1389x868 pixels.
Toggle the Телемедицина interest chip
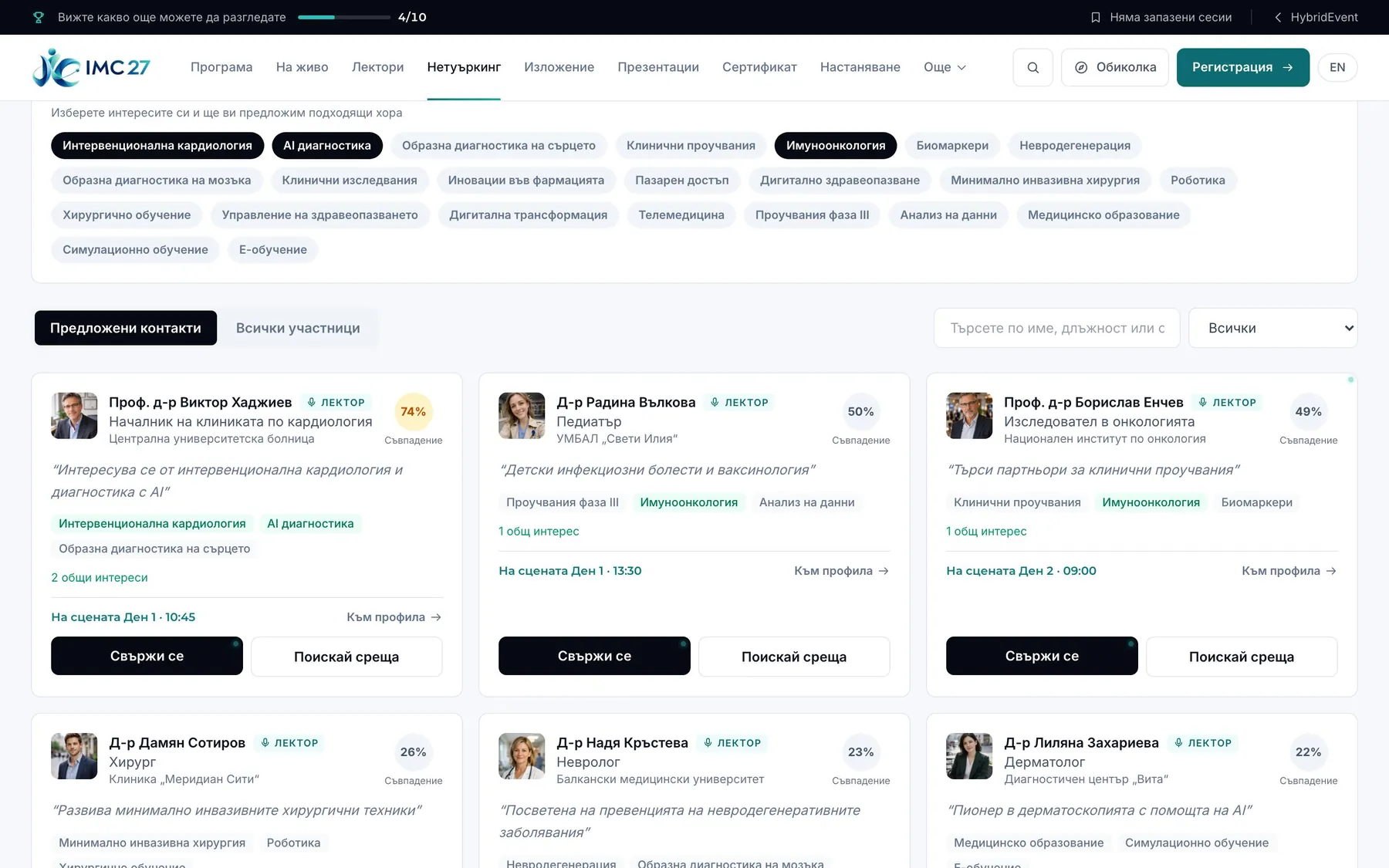pos(681,214)
